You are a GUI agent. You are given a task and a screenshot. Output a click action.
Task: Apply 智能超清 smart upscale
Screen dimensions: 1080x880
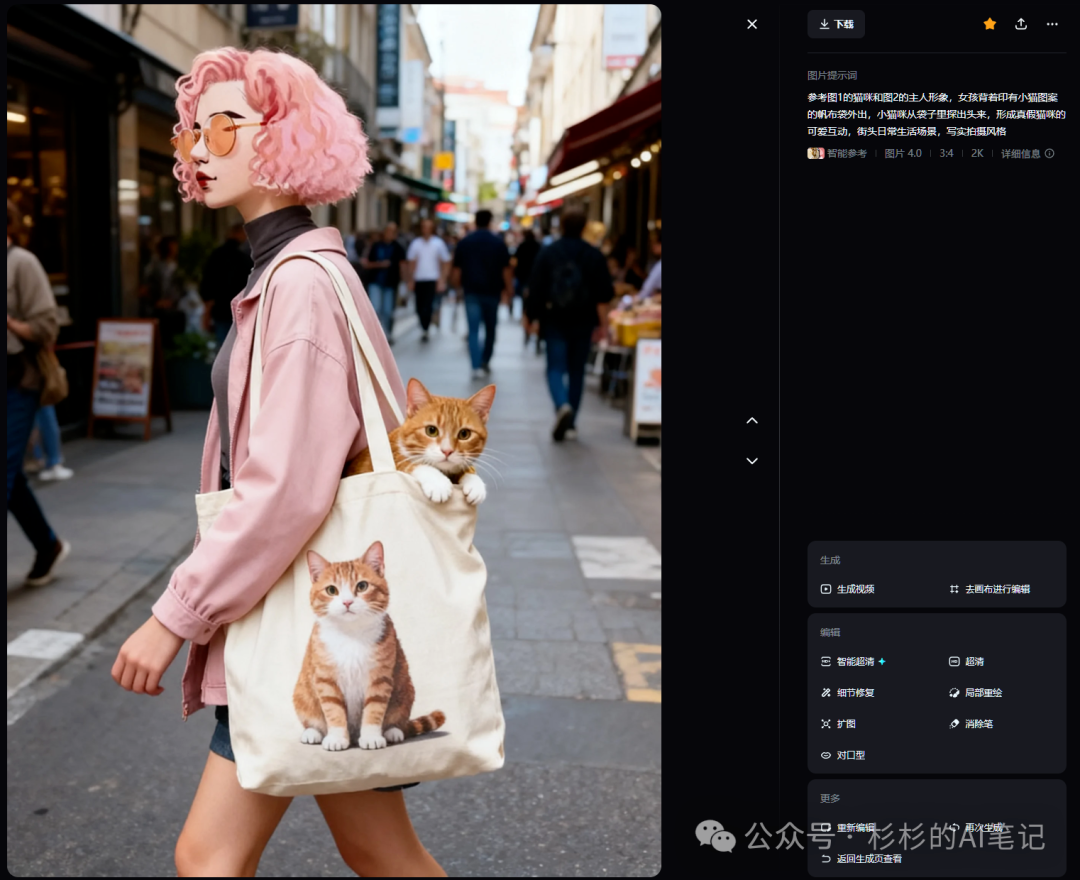click(x=853, y=661)
